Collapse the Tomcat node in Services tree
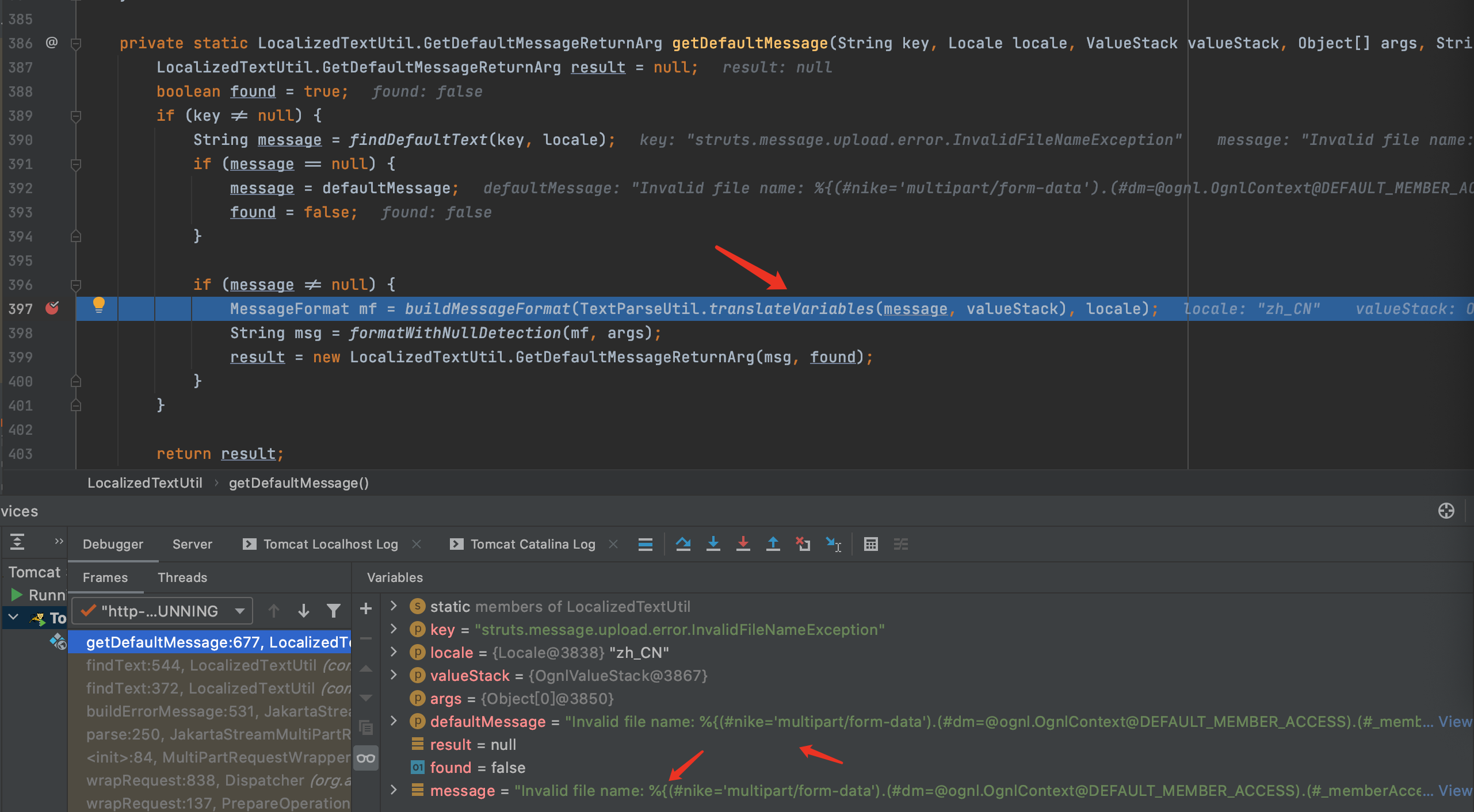Image resolution: width=1474 pixels, height=812 pixels. point(14,618)
